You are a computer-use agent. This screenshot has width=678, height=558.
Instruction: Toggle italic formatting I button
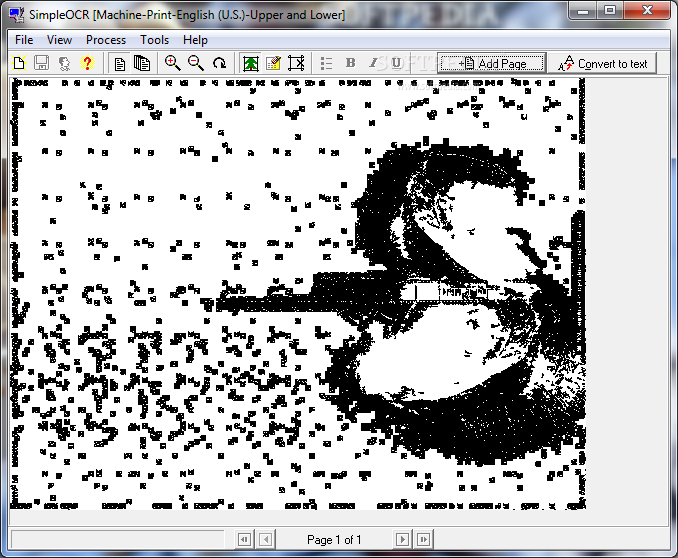(373, 63)
